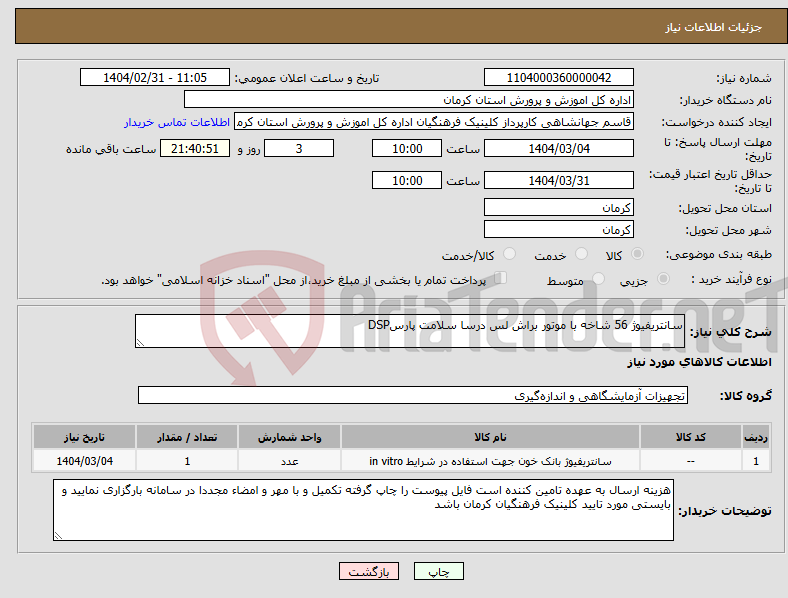
Task: Open اطلاعات تماس خریدار link
Action: 177,122
